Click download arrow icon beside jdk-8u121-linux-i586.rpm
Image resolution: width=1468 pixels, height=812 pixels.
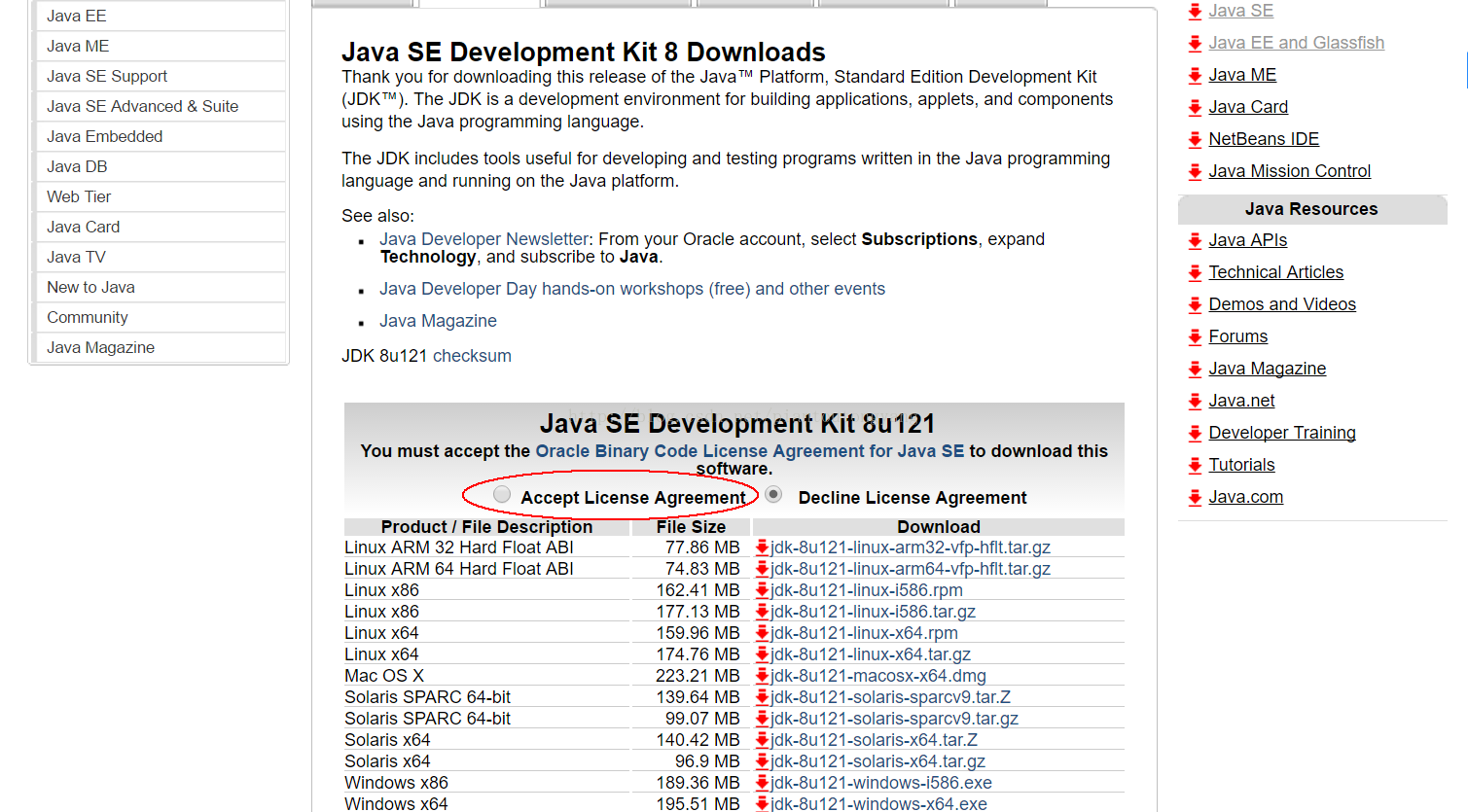coord(762,590)
